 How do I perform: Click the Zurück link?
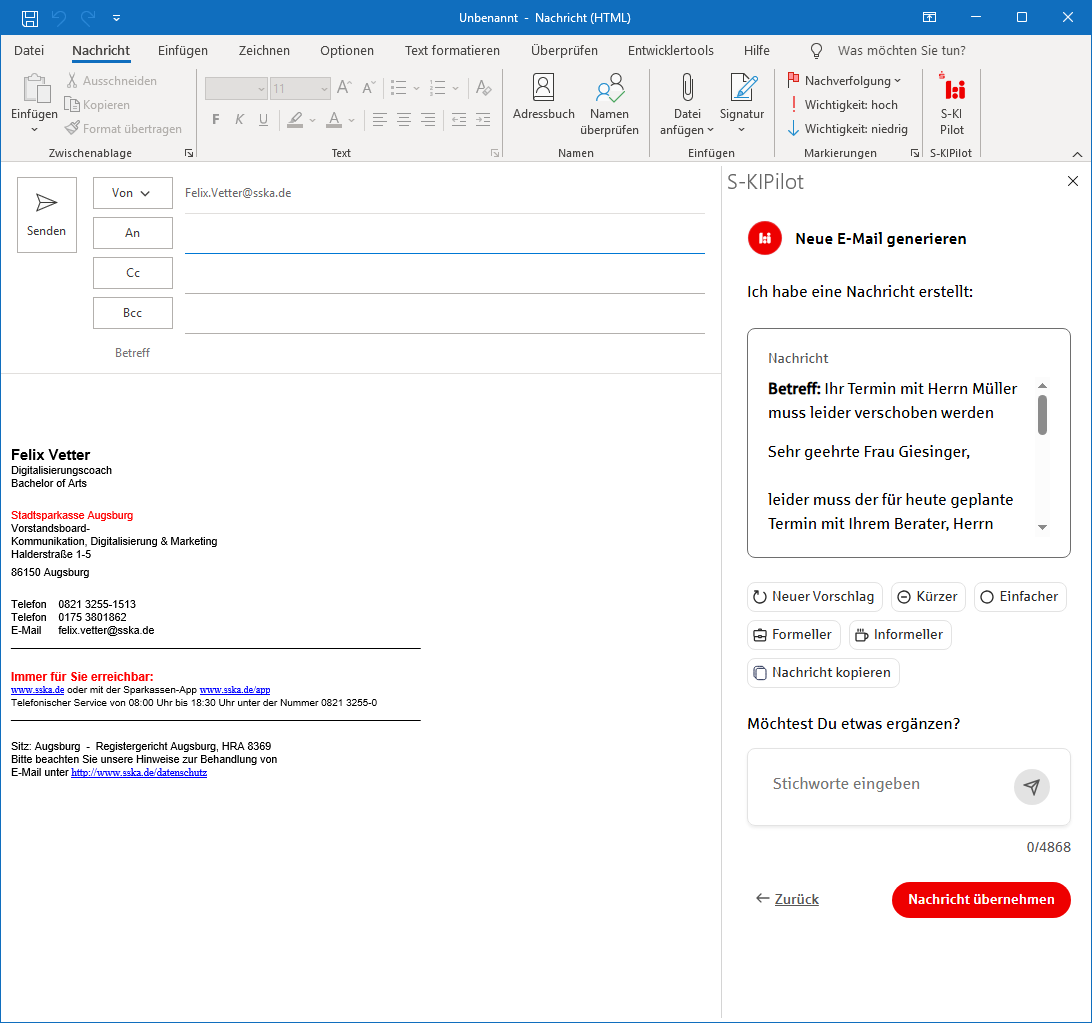pyautogui.click(x=787, y=899)
